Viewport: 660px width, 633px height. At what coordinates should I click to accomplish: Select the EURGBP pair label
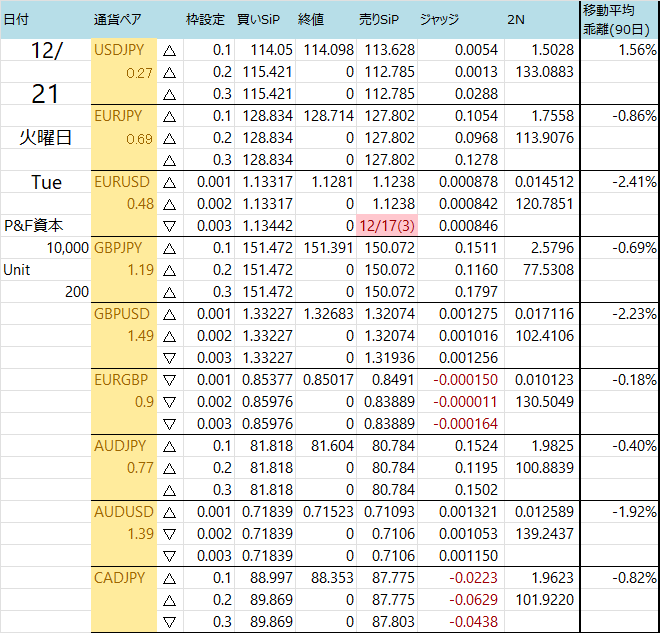pyautogui.click(x=121, y=380)
